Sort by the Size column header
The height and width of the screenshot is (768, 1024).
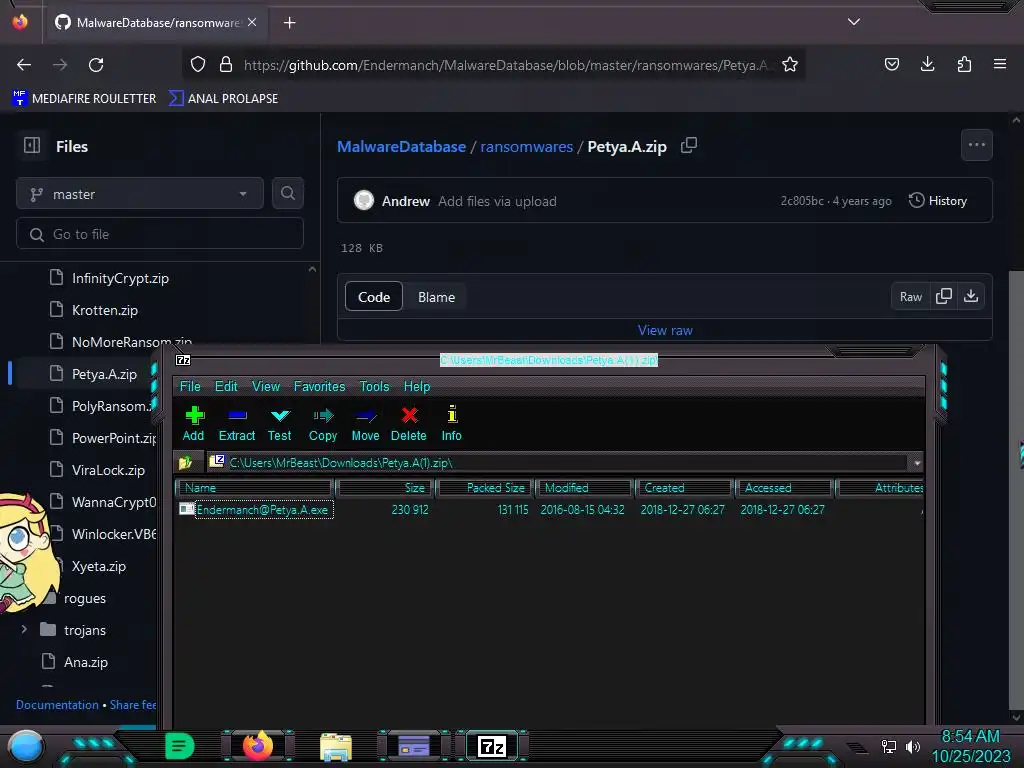pos(385,488)
